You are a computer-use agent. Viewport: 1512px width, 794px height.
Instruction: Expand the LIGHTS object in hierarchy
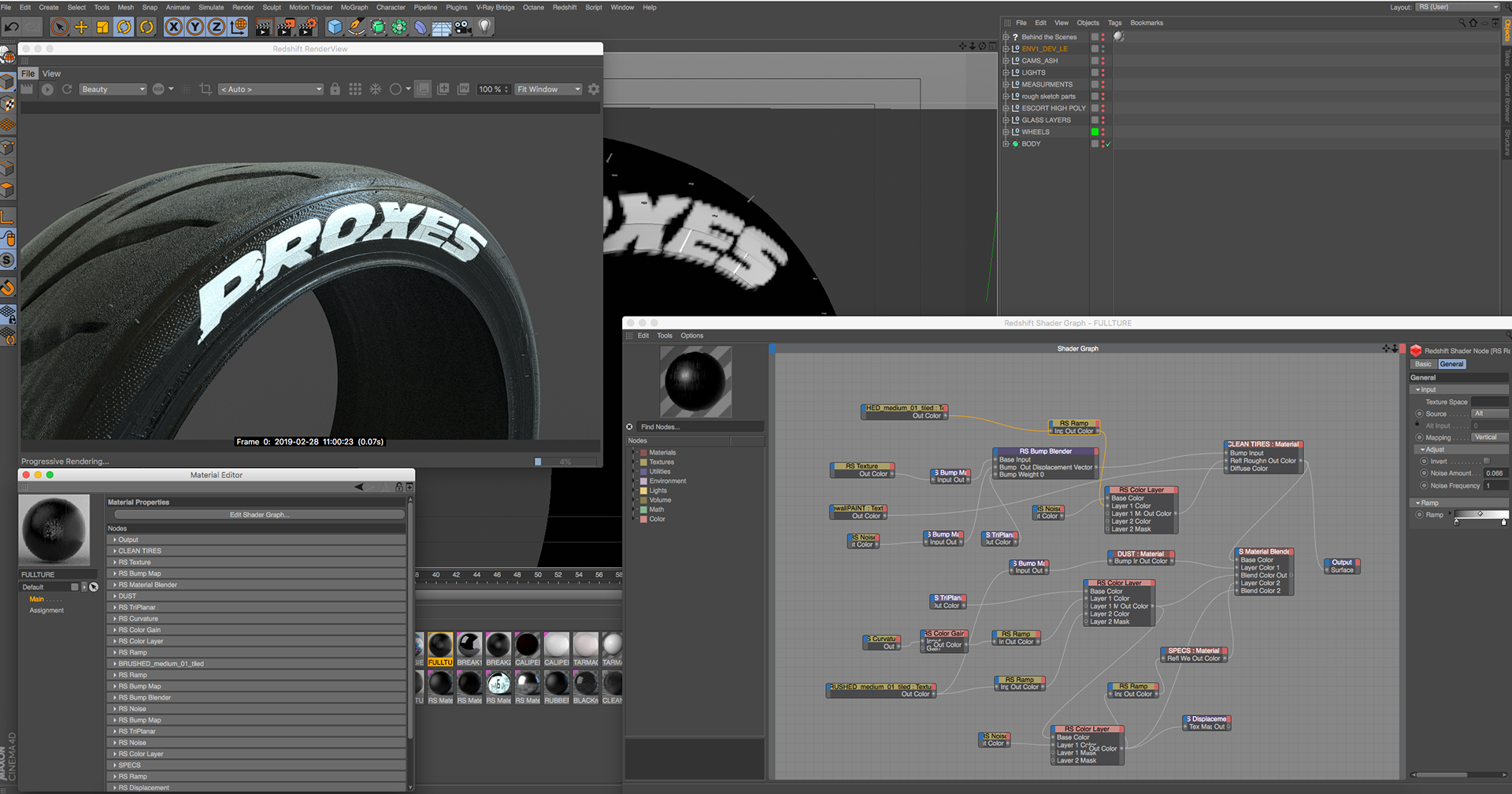pos(1006,72)
